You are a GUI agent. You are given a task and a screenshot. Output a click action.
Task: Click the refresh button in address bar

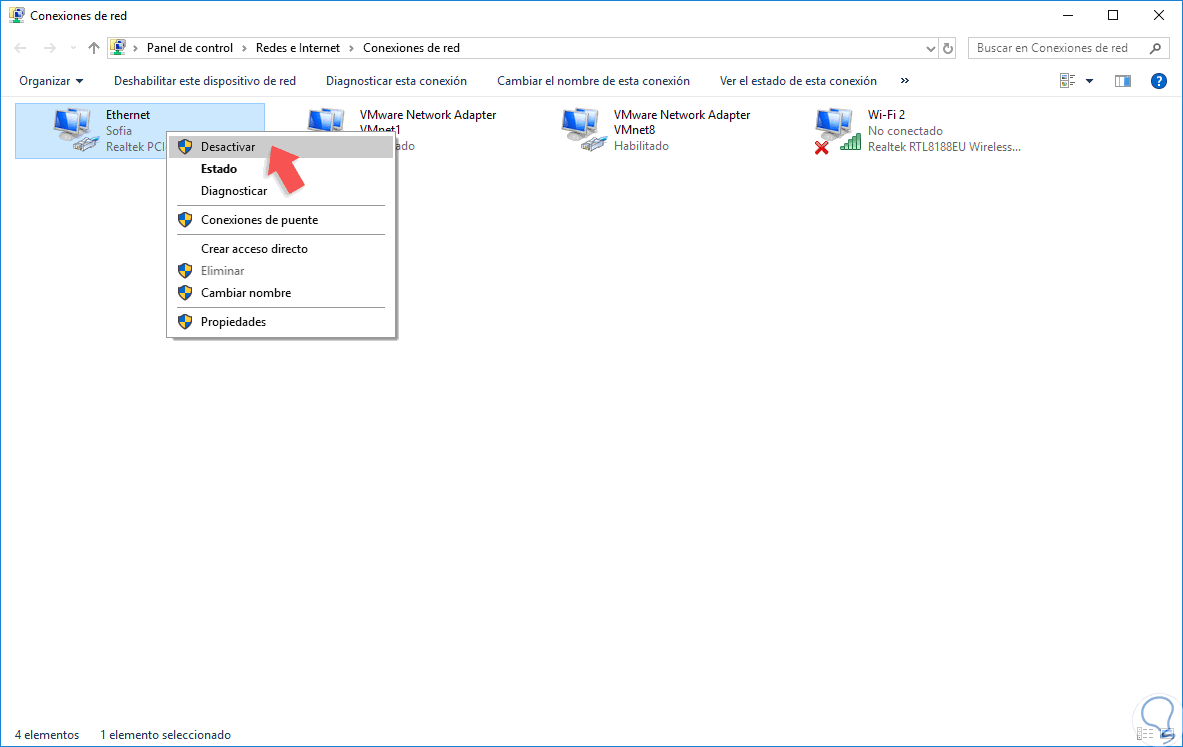click(948, 48)
